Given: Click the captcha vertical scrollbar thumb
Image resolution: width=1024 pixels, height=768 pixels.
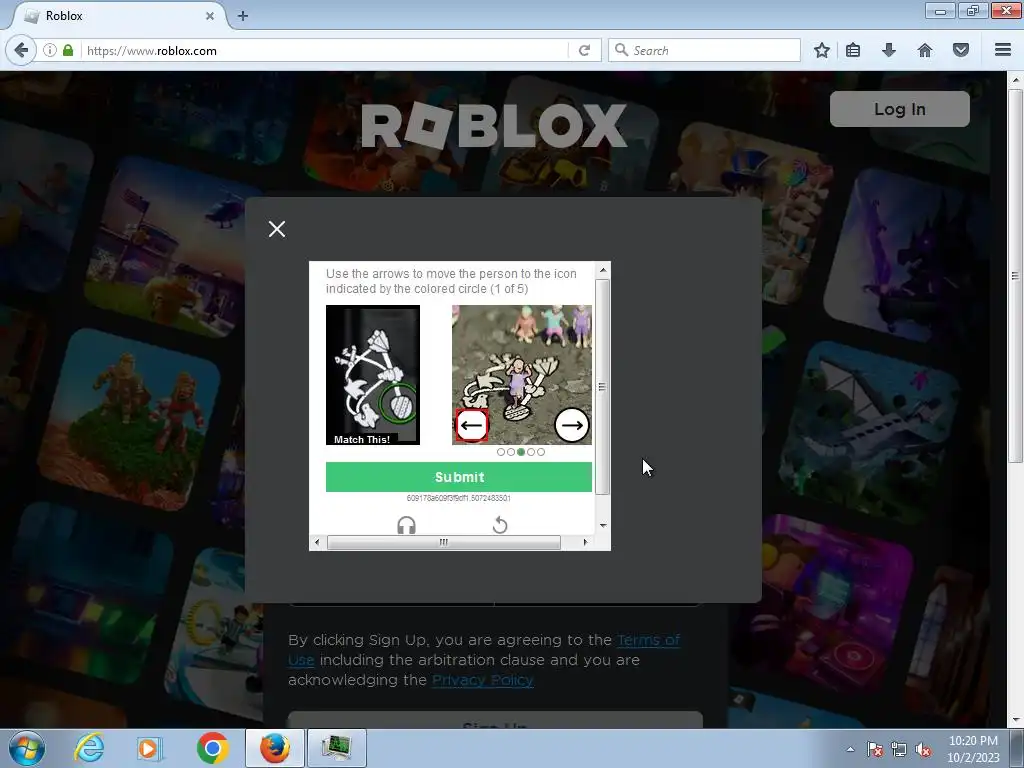Looking at the screenshot, I should click(602, 387).
